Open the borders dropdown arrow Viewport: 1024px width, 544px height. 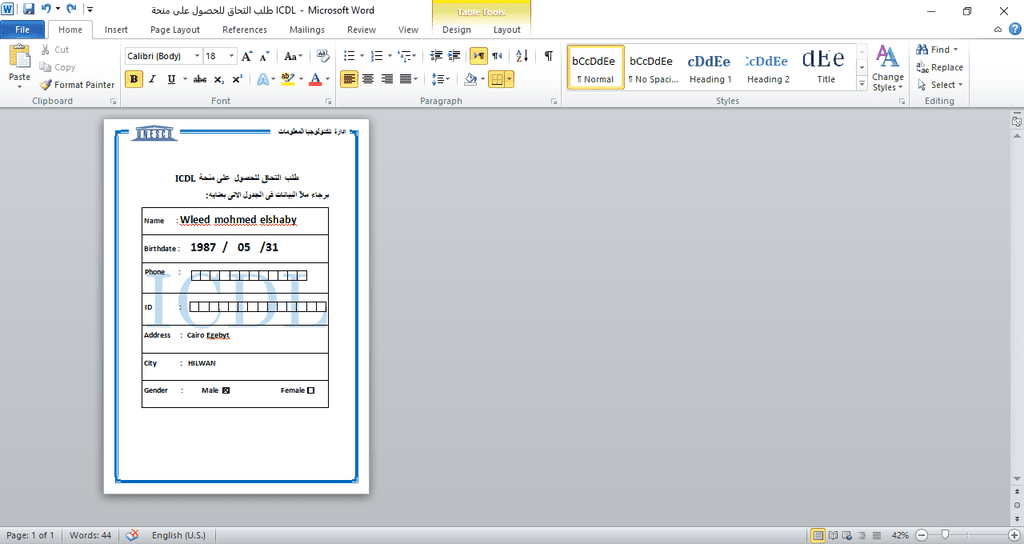click(509, 79)
